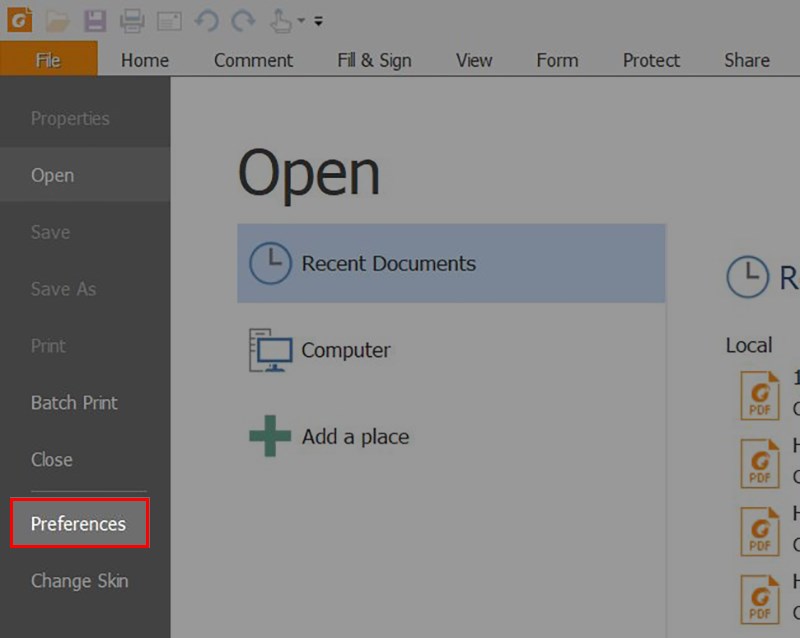The image size is (800, 638).
Task: Click the icon beside the Print icon
Action: (x=169, y=21)
